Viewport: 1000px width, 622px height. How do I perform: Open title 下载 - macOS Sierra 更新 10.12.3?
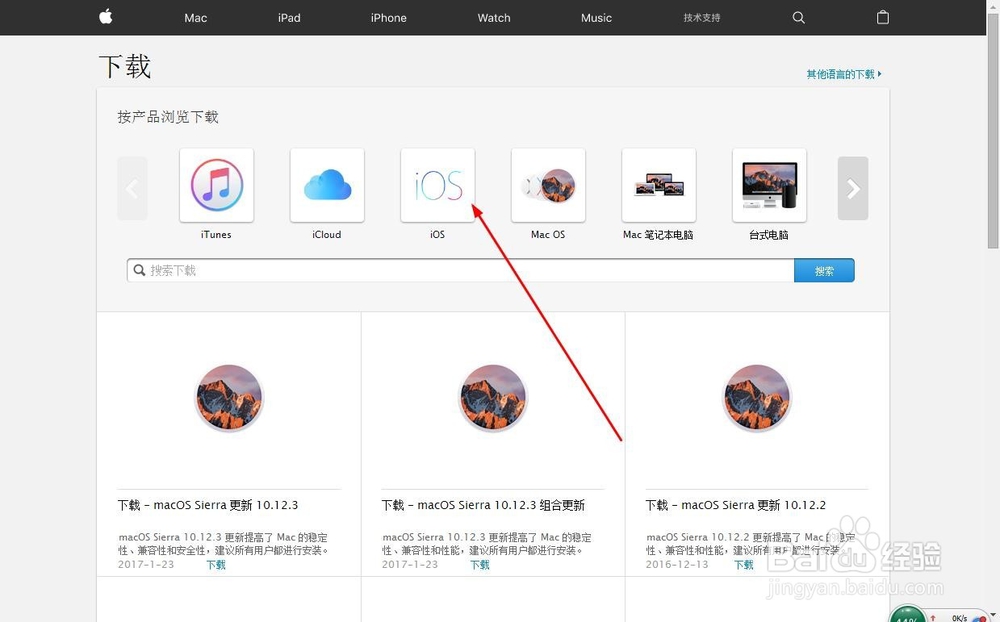[x=208, y=505]
